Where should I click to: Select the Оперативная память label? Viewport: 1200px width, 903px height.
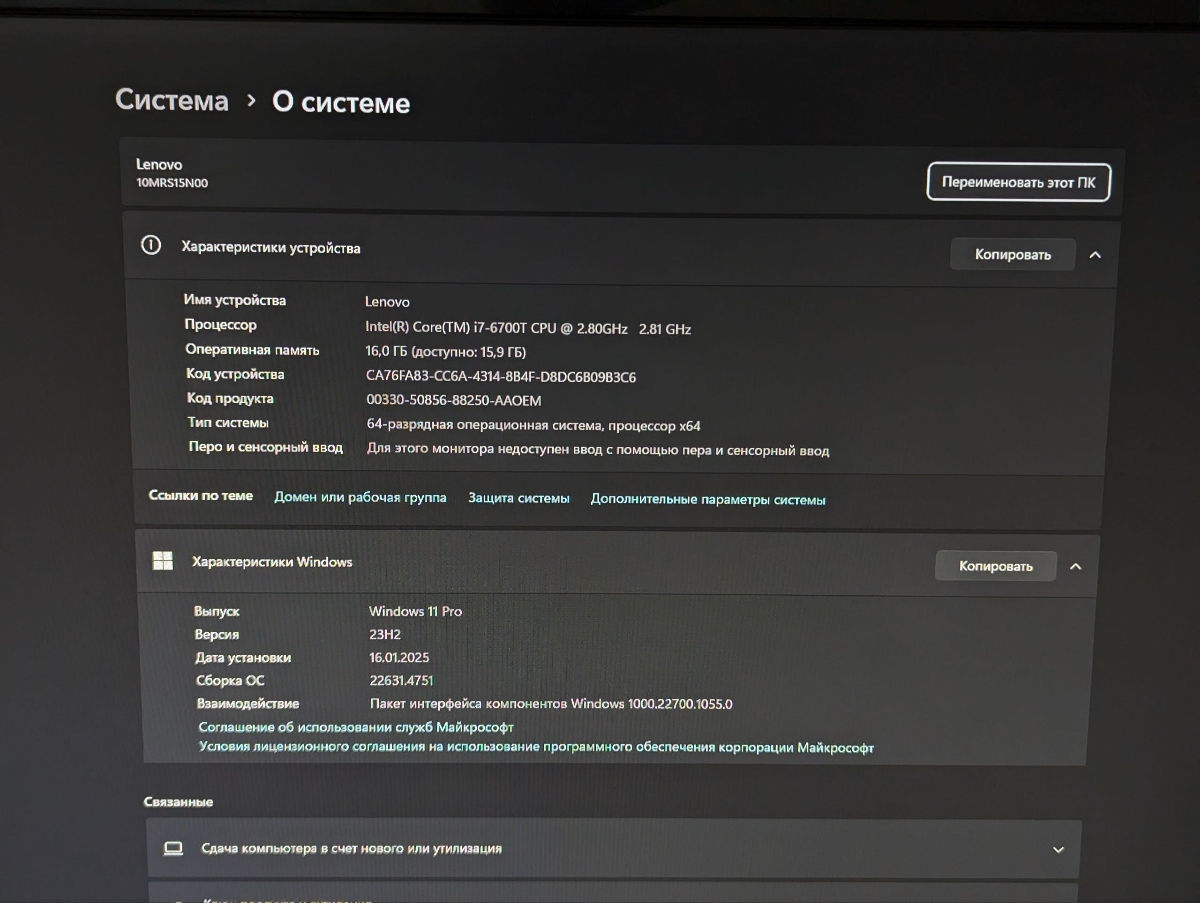click(252, 350)
